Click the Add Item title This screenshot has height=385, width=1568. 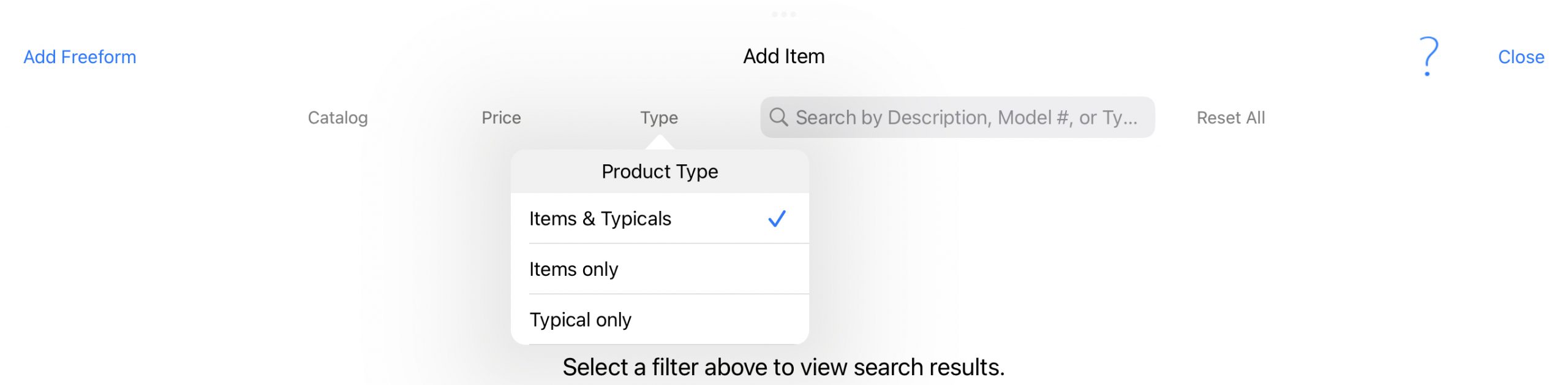[x=784, y=56]
